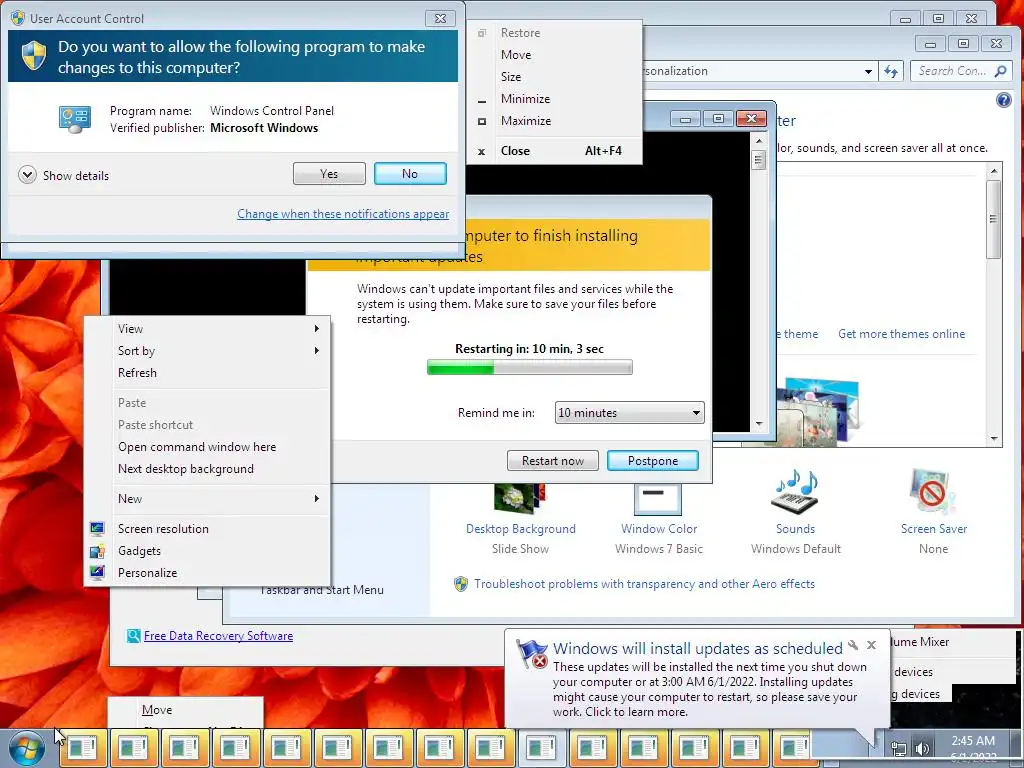Click the Screen resolution icon in context menu
1024x768 pixels.
(x=97, y=528)
